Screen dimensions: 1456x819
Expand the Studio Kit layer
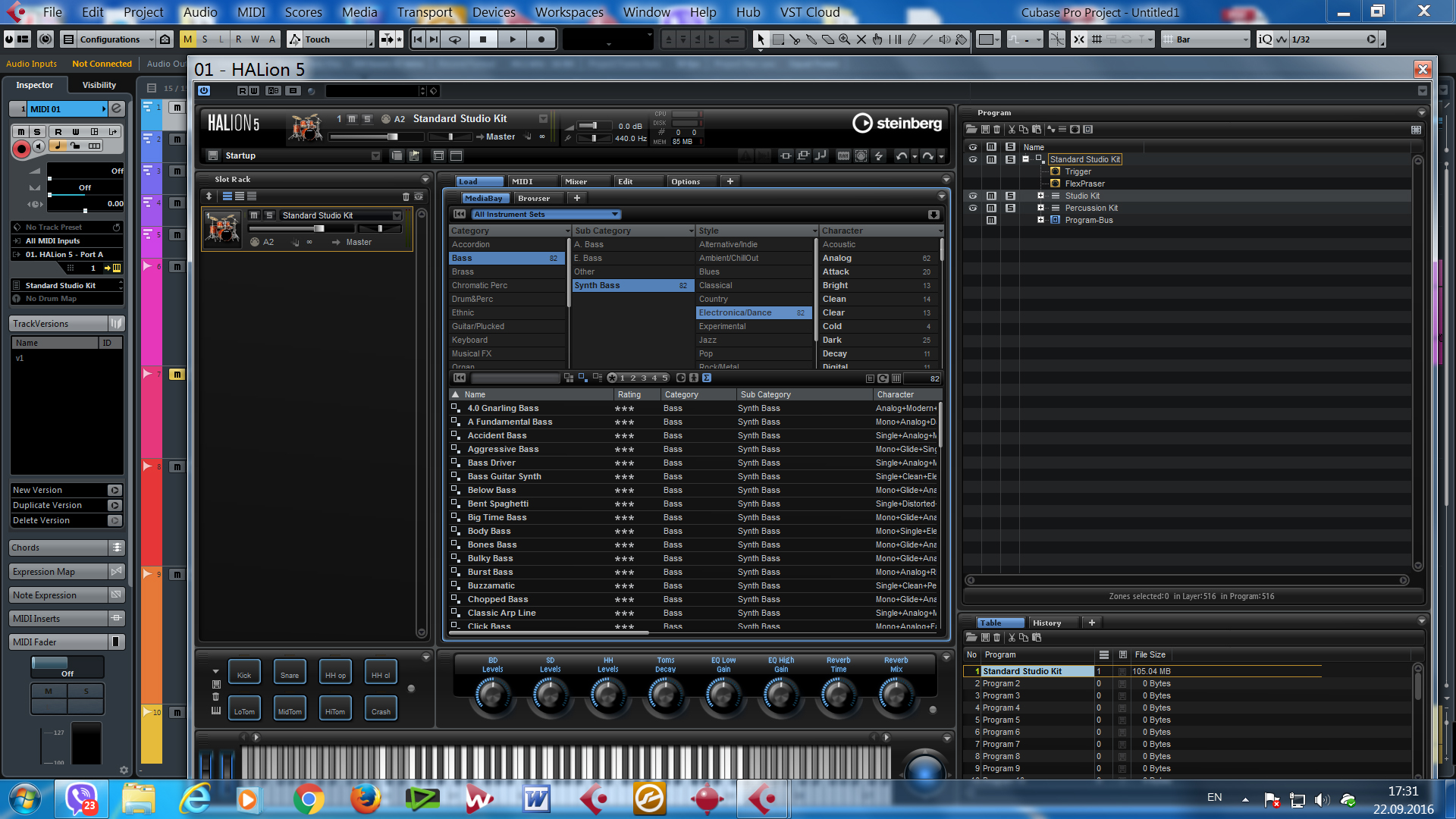tap(1040, 196)
